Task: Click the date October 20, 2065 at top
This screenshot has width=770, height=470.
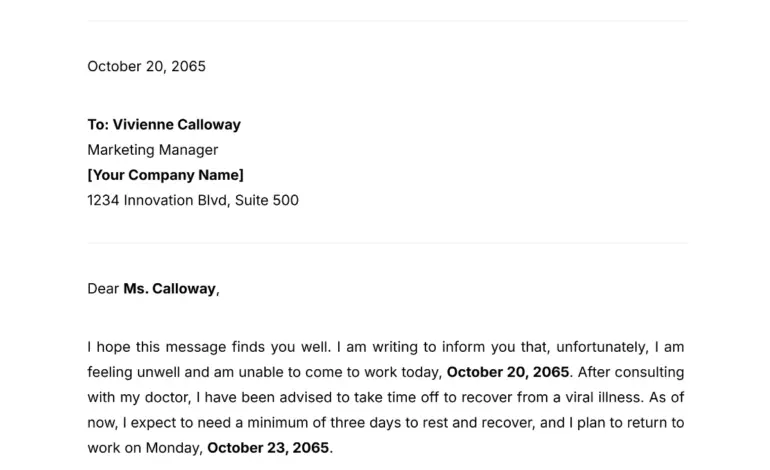Action: point(146,66)
